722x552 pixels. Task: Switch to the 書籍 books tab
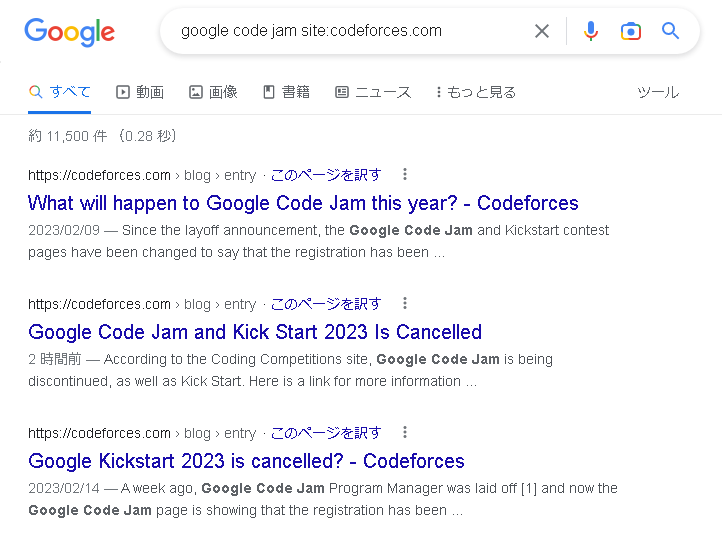pyautogui.click(x=286, y=92)
